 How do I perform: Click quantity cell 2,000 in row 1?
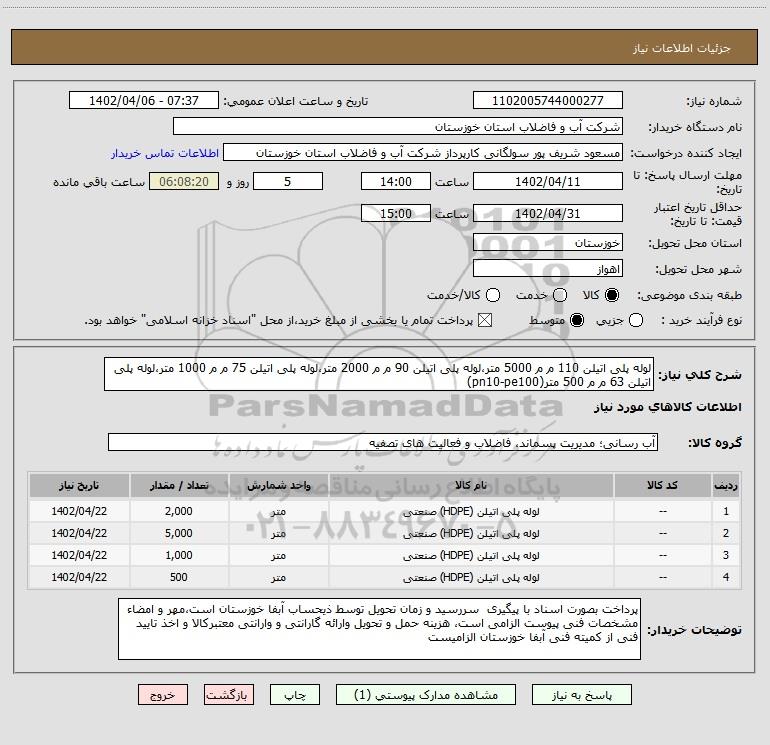[179, 511]
